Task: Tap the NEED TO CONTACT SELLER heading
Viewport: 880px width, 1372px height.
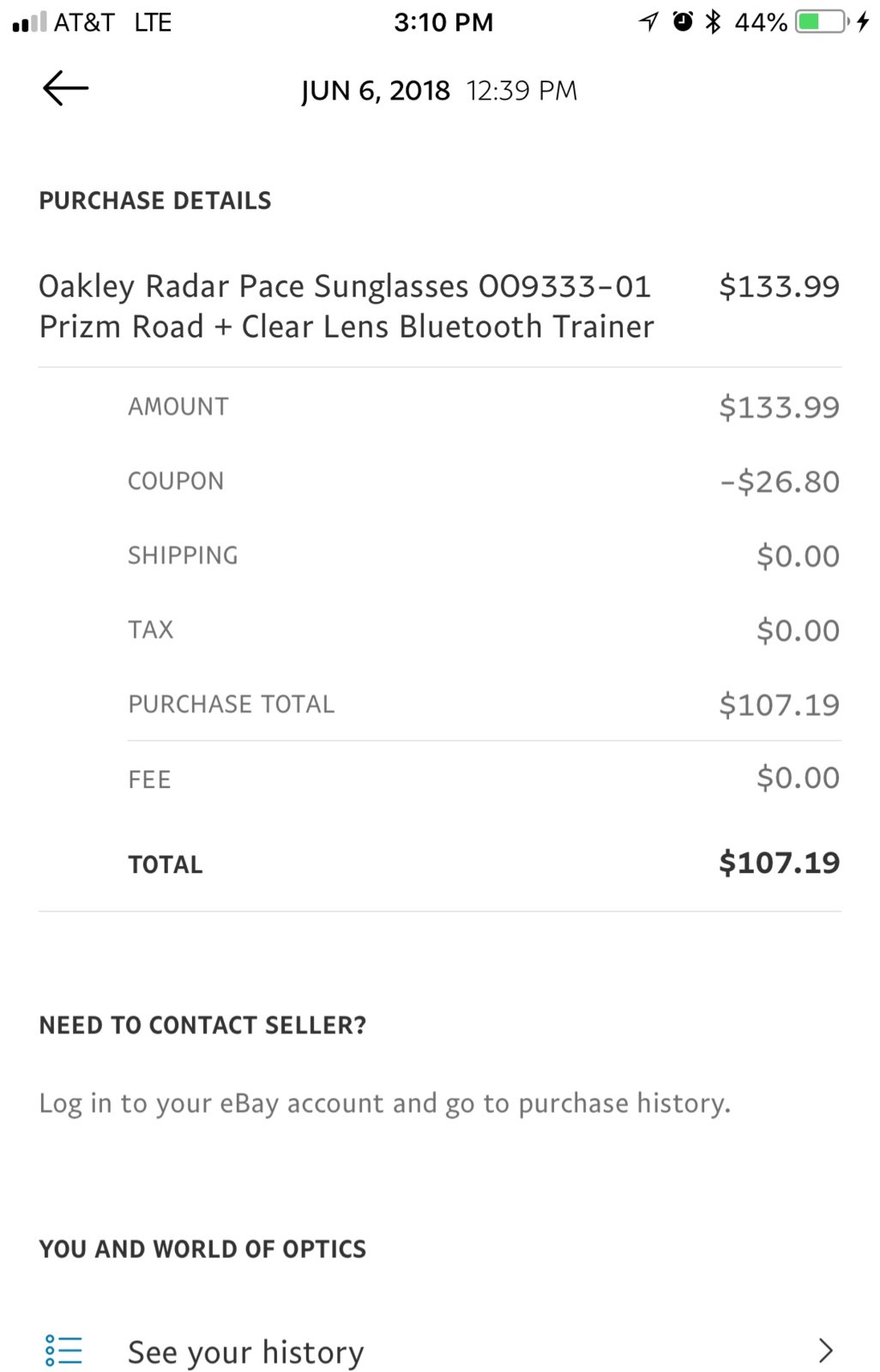Action: [x=202, y=1025]
